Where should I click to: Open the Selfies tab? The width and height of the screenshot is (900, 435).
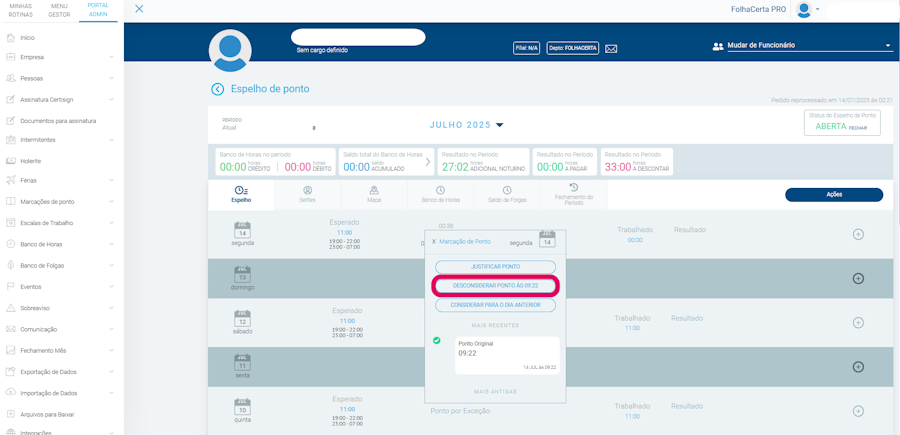tap(307, 195)
